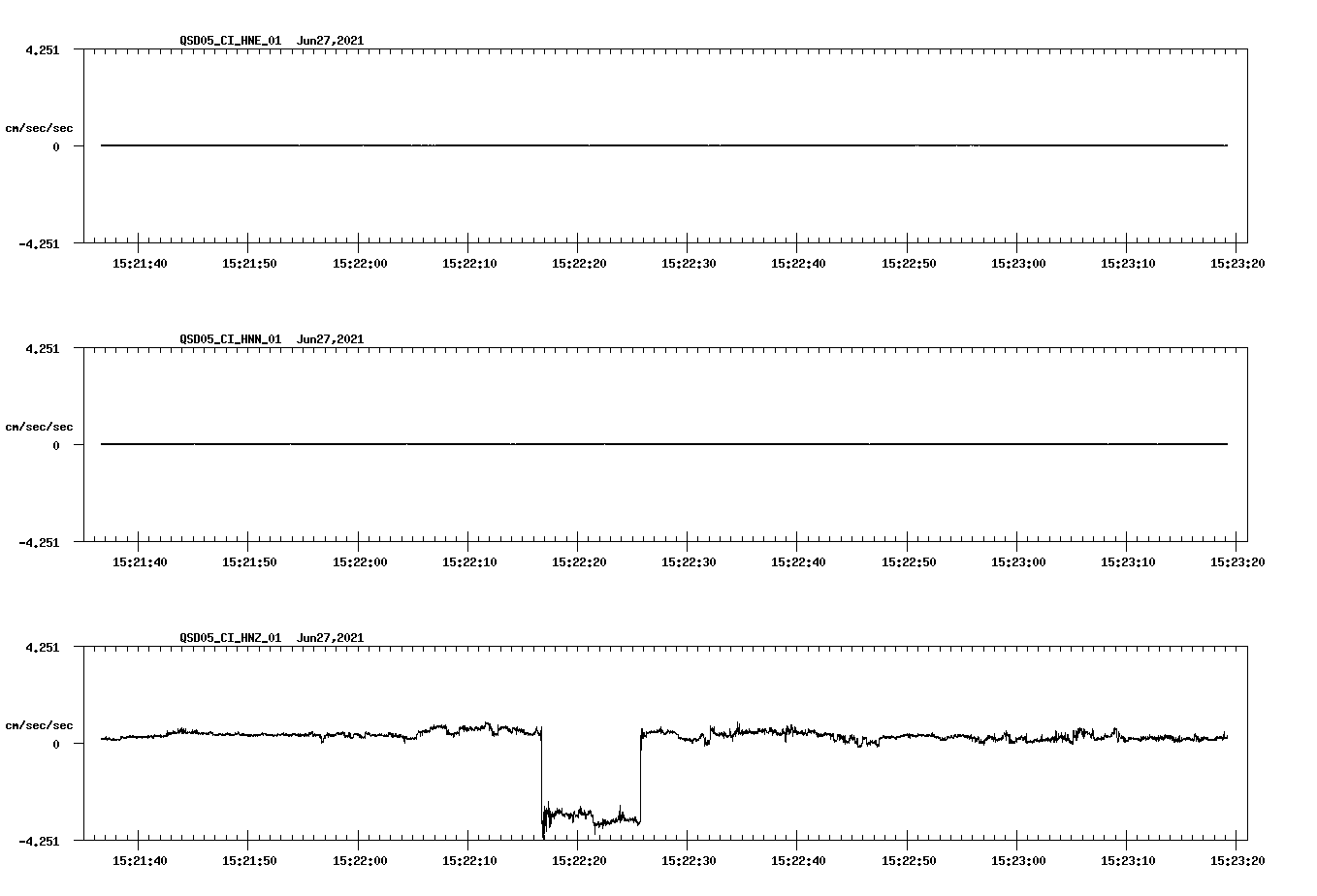Click 15:21:50 time label under HNN plot
This screenshot has width=1317, height=896.
(x=249, y=561)
